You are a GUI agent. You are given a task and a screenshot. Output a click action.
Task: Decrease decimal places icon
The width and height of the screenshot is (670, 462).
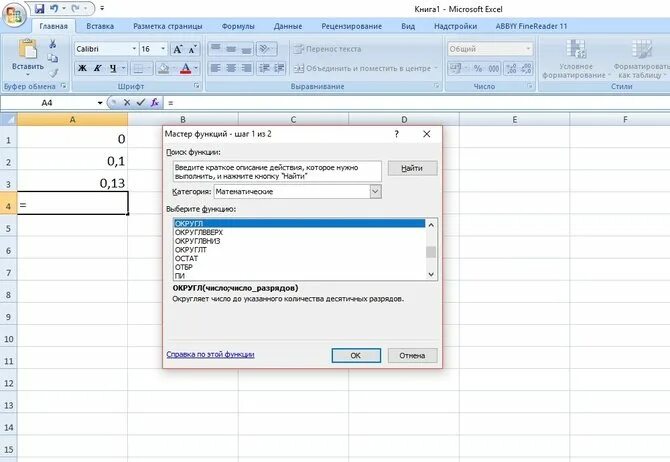point(526,68)
